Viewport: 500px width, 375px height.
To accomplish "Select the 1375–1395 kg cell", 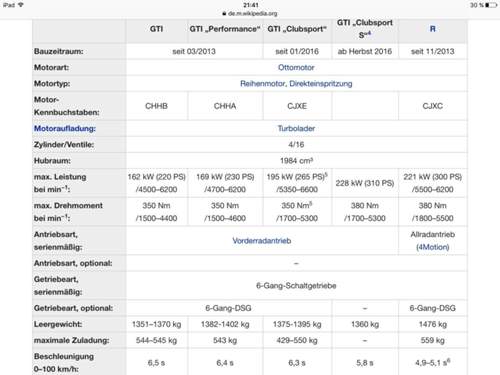I will [297, 324].
